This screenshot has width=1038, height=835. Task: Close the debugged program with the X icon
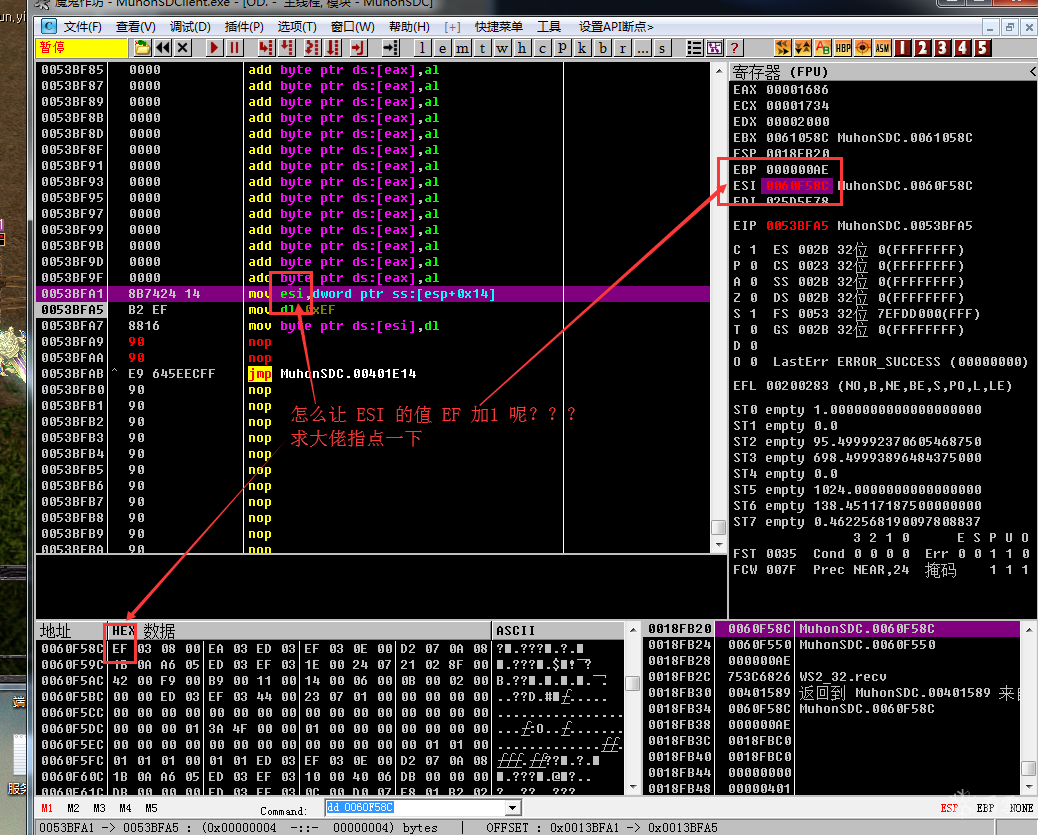[x=183, y=48]
